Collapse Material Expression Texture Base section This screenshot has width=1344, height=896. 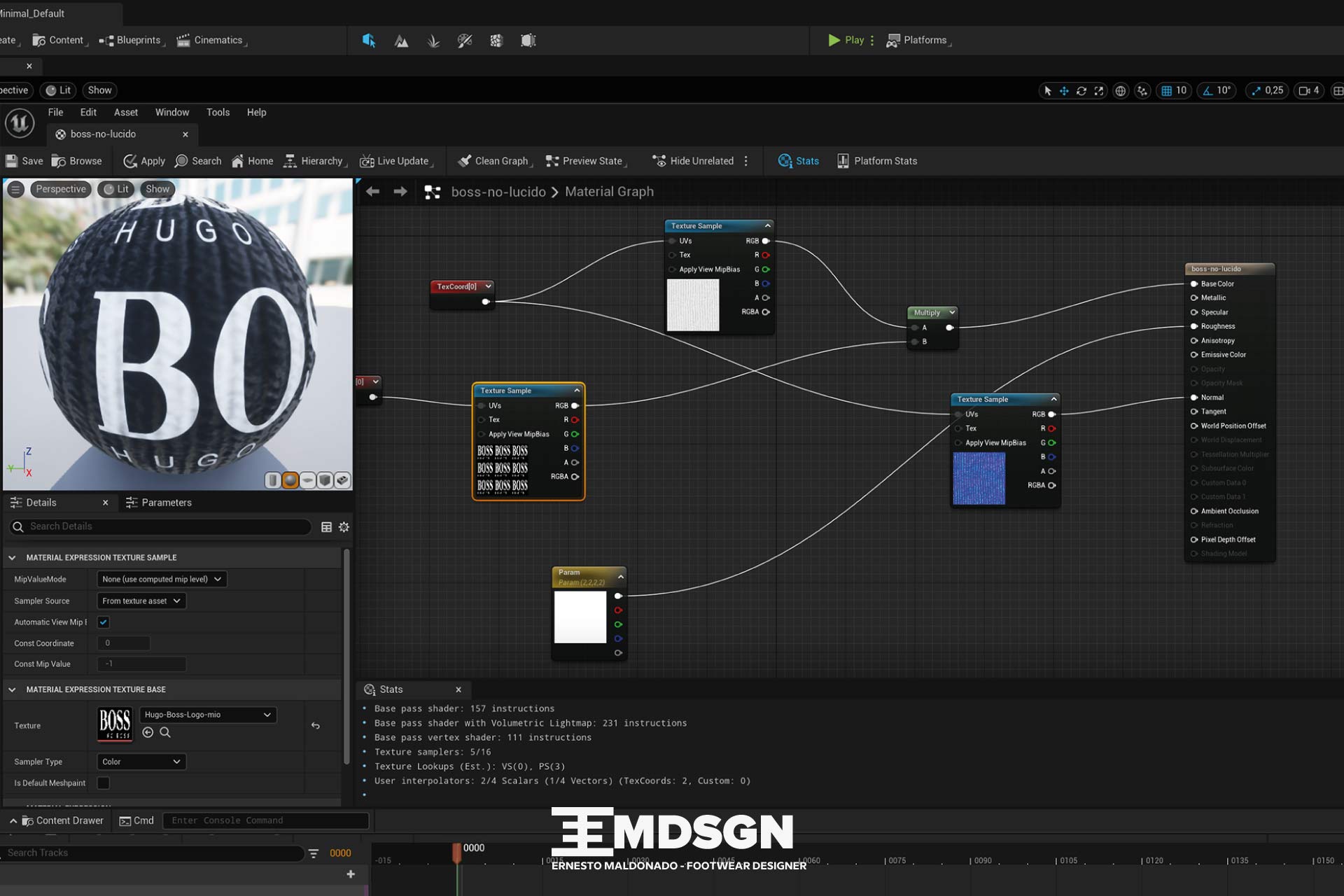pos(12,689)
